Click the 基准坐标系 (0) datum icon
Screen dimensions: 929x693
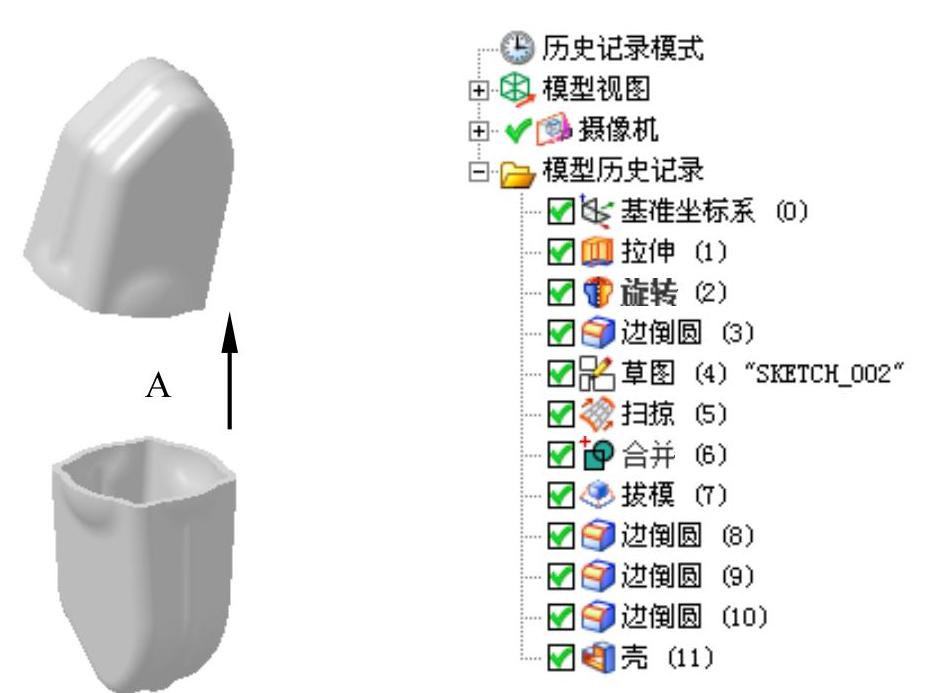(x=595, y=211)
